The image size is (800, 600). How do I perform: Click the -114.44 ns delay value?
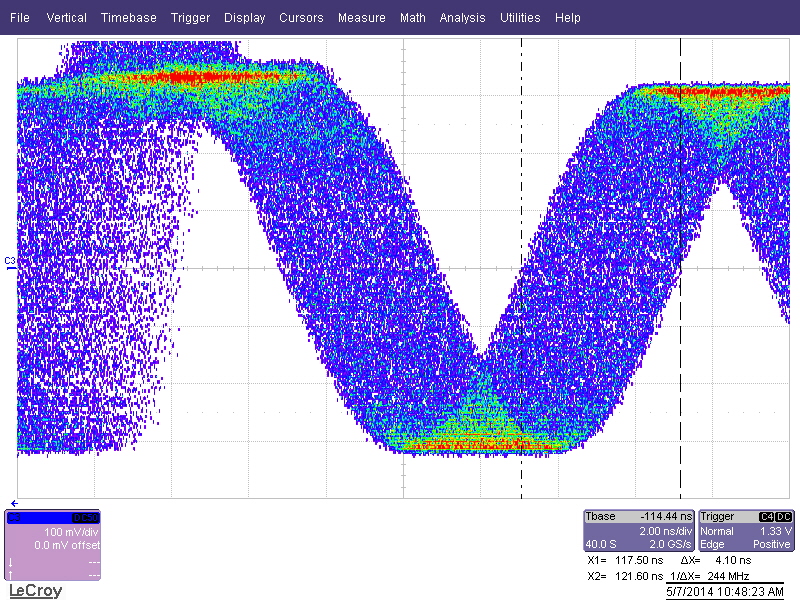click(x=666, y=516)
